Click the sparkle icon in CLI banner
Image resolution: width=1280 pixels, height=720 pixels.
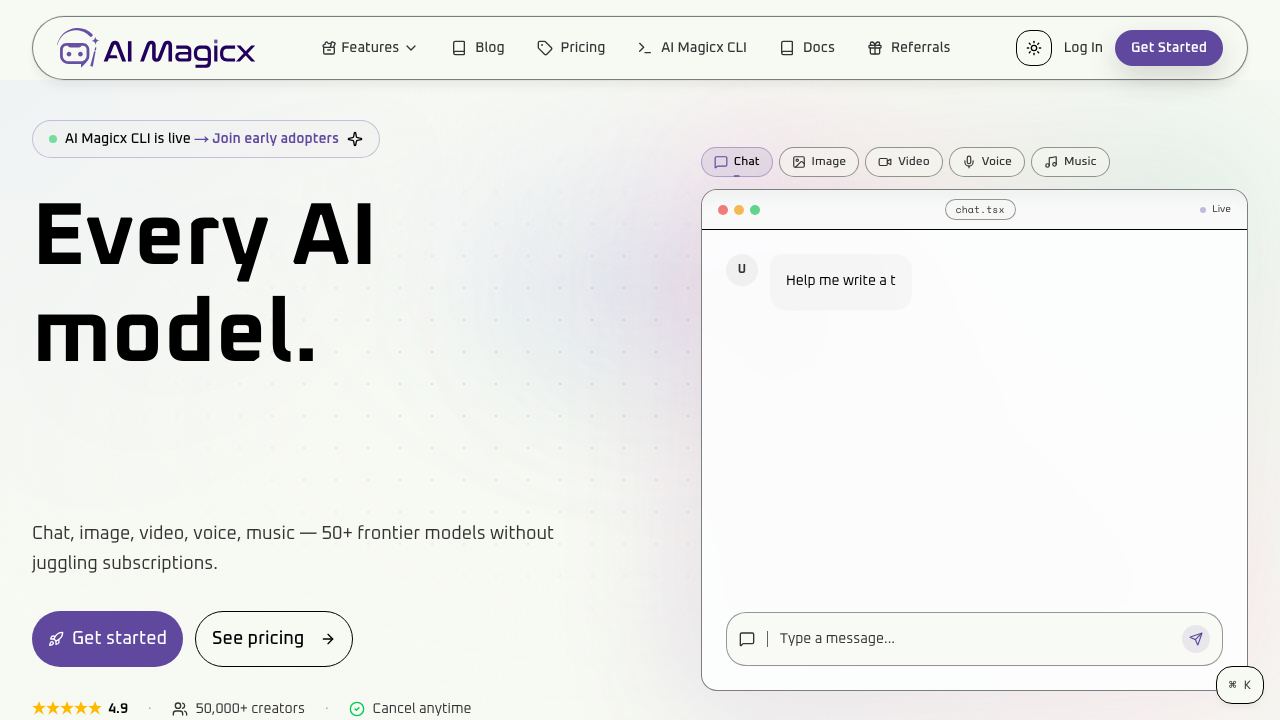point(355,139)
